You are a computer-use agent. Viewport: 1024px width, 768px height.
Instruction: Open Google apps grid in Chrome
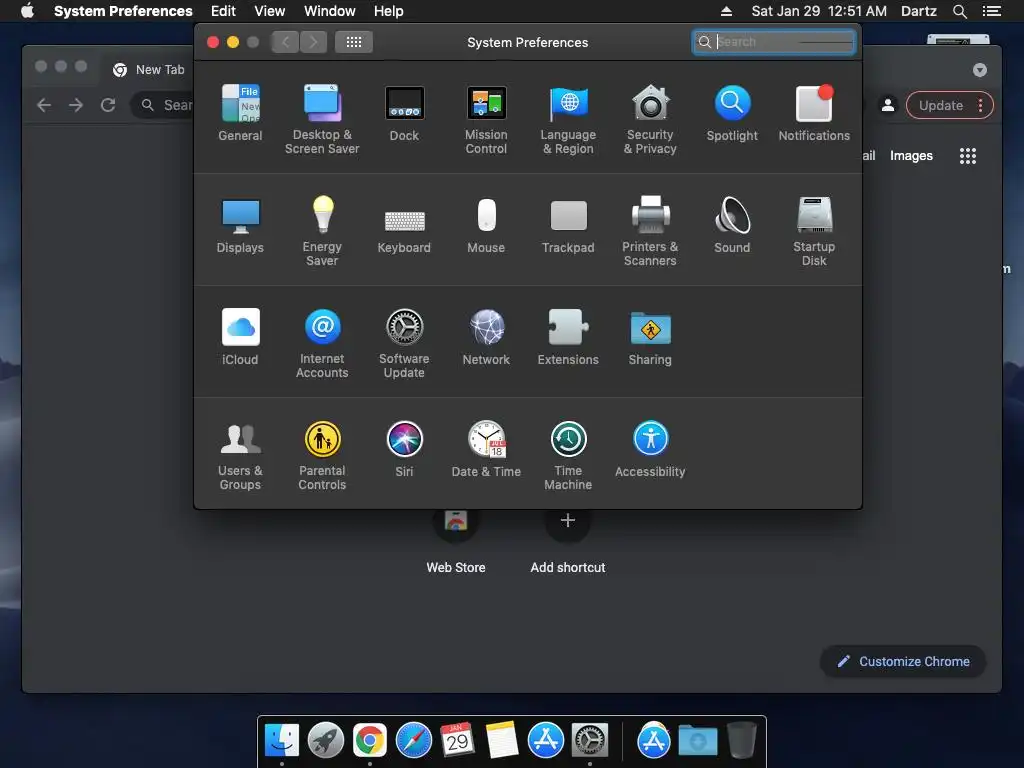tap(968, 155)
